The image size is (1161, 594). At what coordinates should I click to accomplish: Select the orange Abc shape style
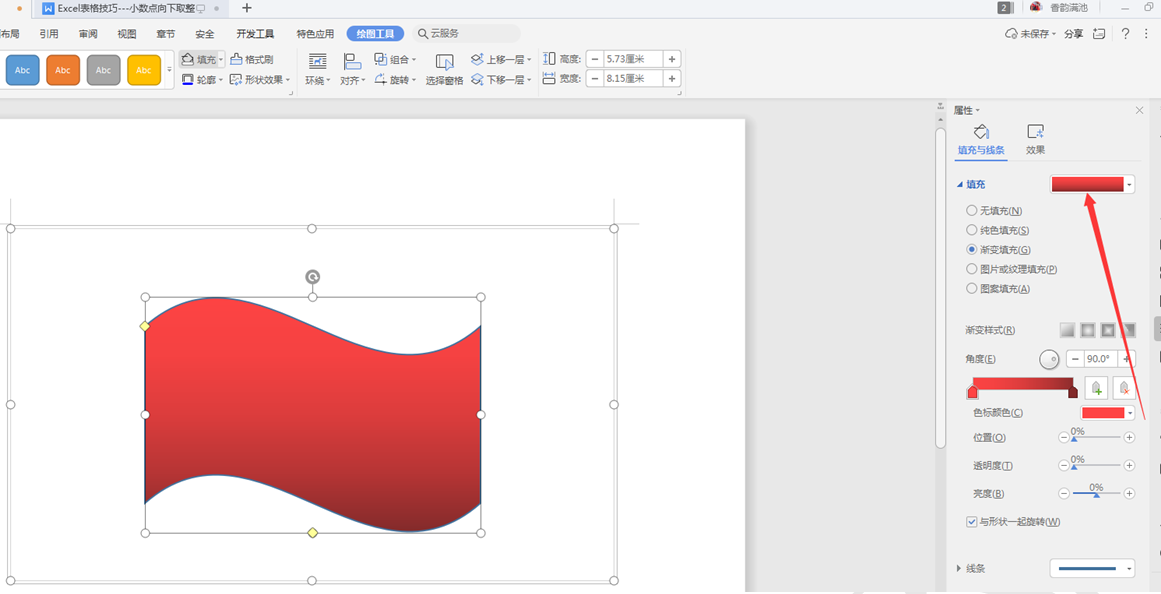coord(63,70)
